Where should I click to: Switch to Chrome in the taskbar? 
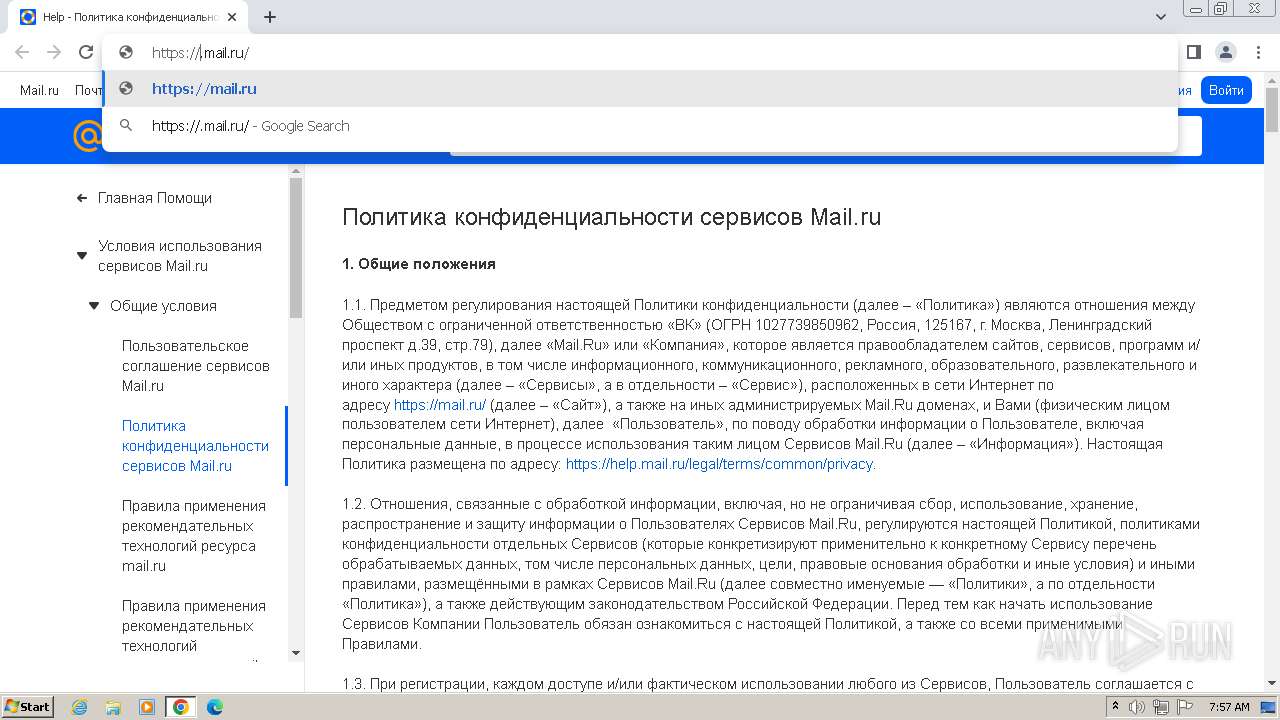181,707
